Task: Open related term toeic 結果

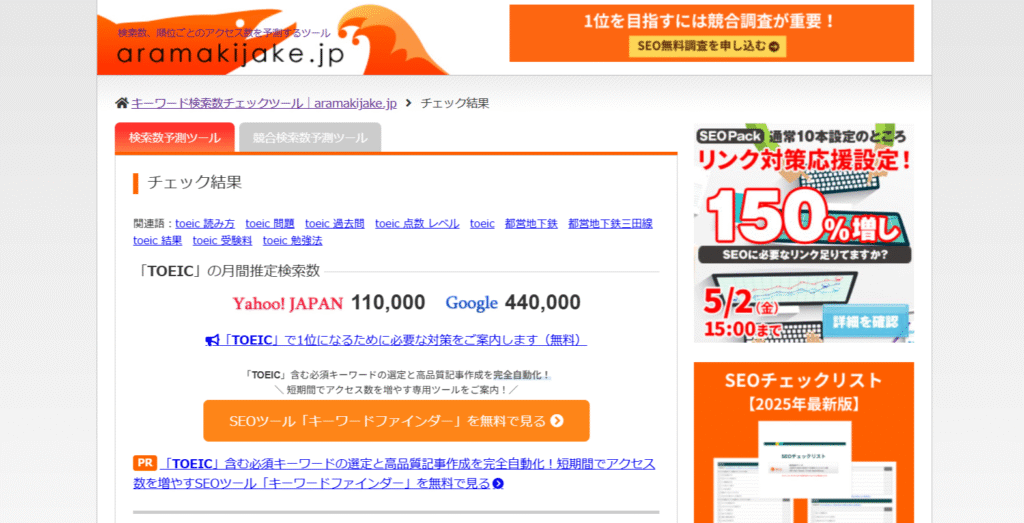Action: pyautogui.click(x=157, y=240)
